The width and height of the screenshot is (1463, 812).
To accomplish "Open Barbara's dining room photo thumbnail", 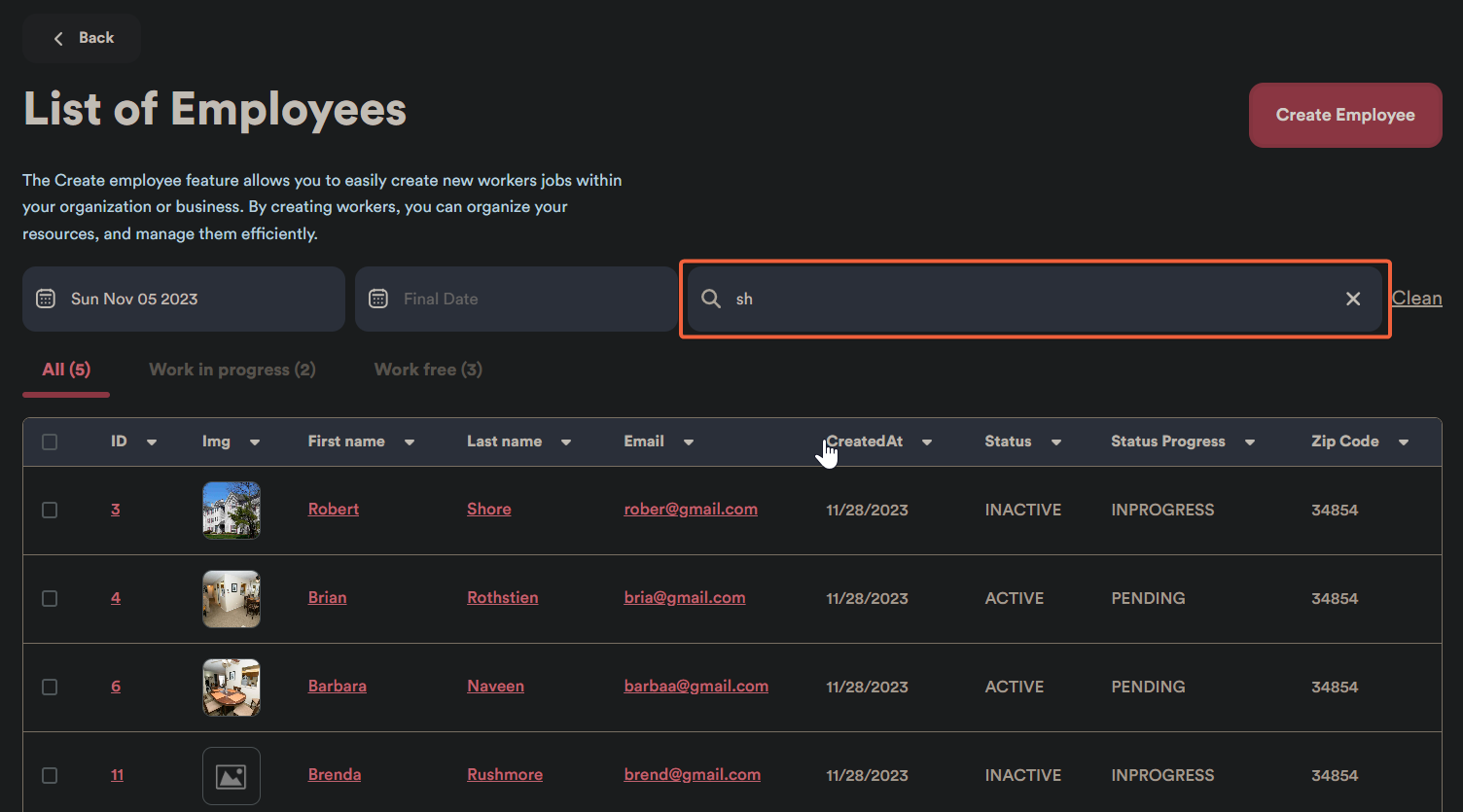I will pyautogui.click(x=232, y=687).
